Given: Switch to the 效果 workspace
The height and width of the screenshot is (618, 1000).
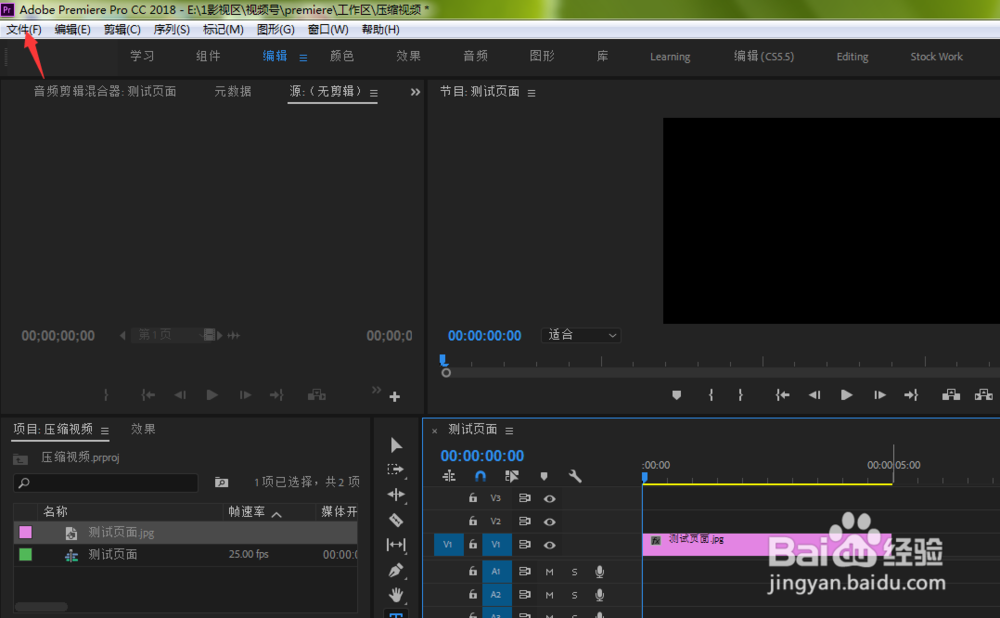Looking at the screenshot, I should 408,56.
